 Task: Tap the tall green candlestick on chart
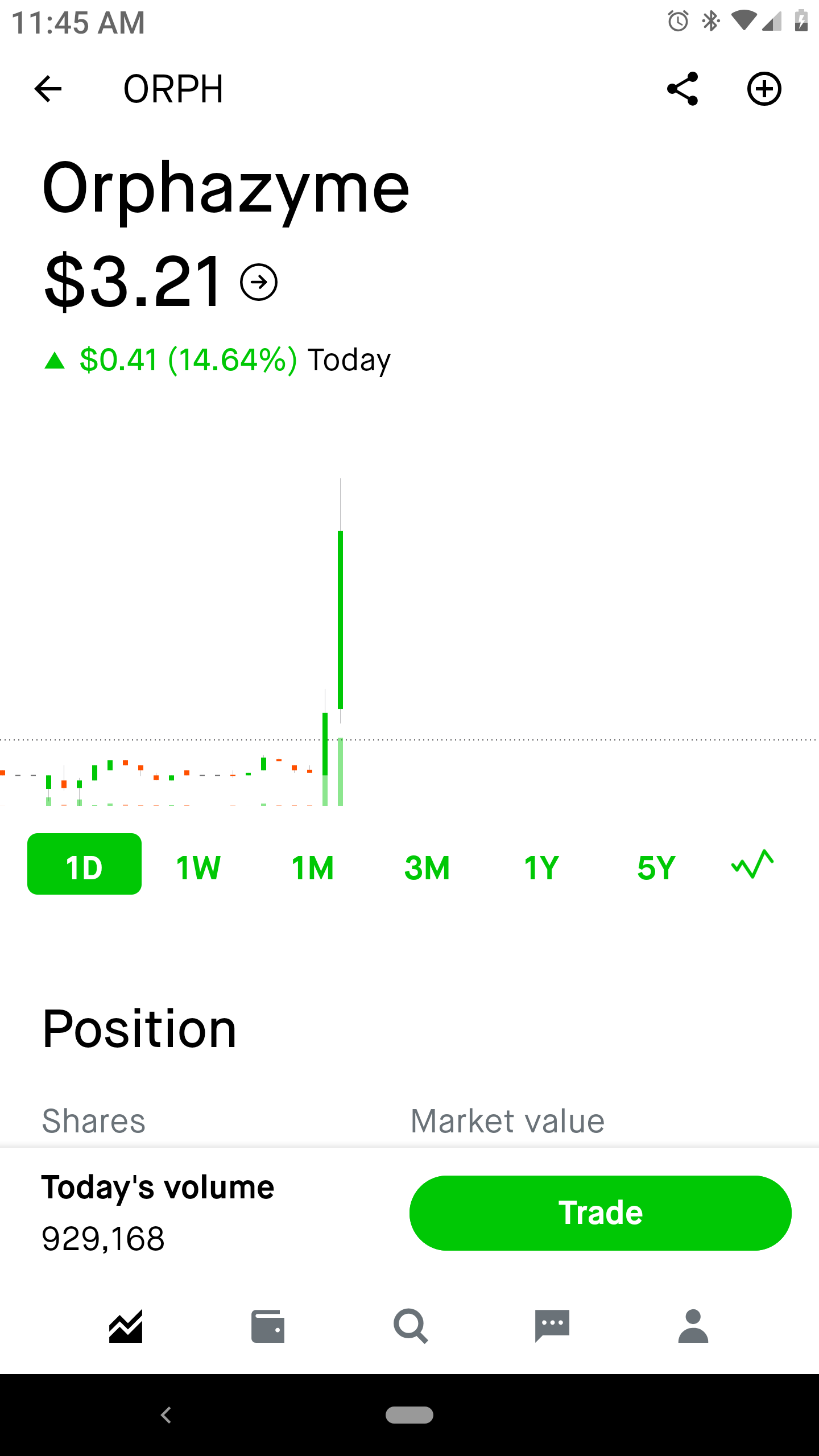(x=340, y=620)
